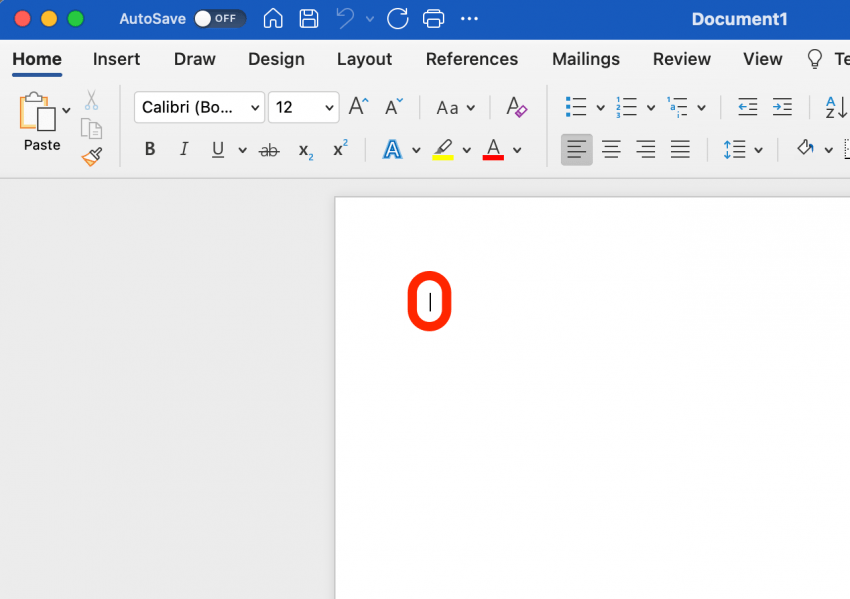This screenshot has height=599, width=850.
Task: Apply bold formatting
Action: tap(149, 149)
